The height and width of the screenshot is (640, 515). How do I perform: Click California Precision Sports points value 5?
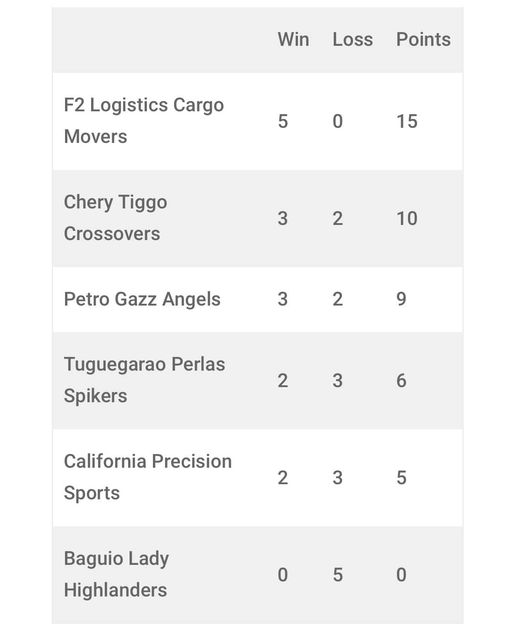[402, 478]
